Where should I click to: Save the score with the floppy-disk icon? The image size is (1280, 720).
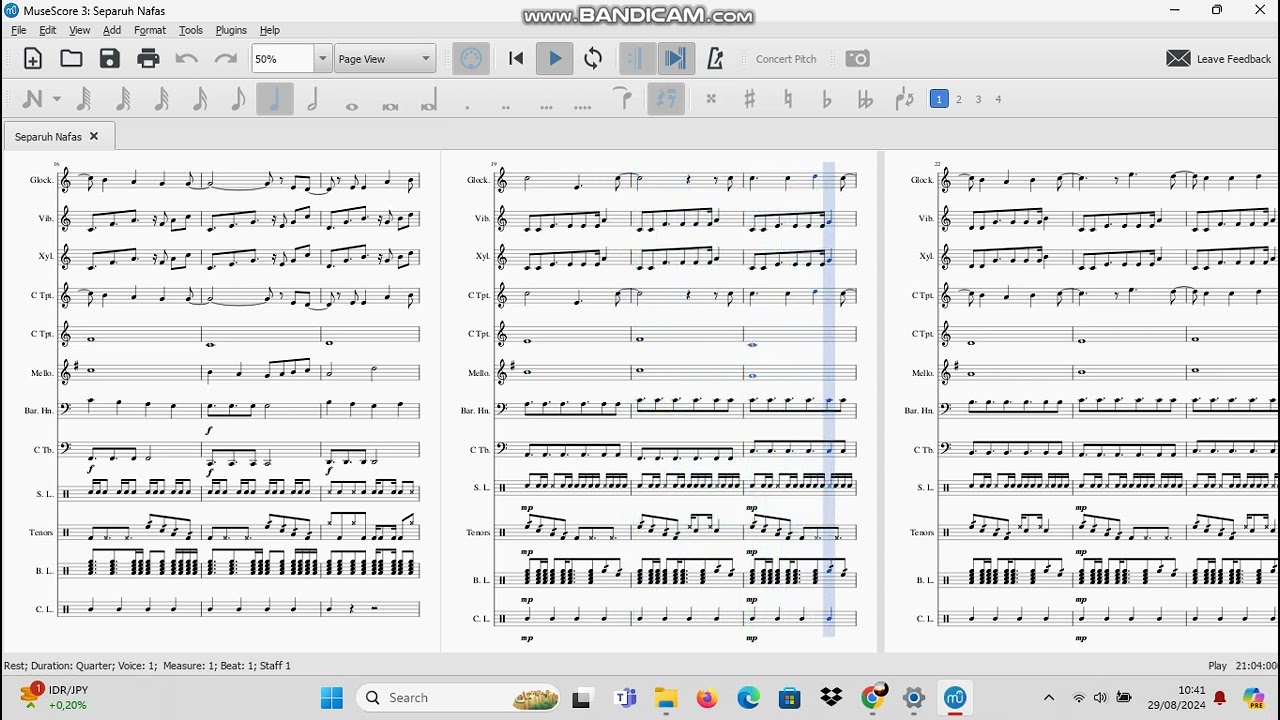[x=110, y=59]
